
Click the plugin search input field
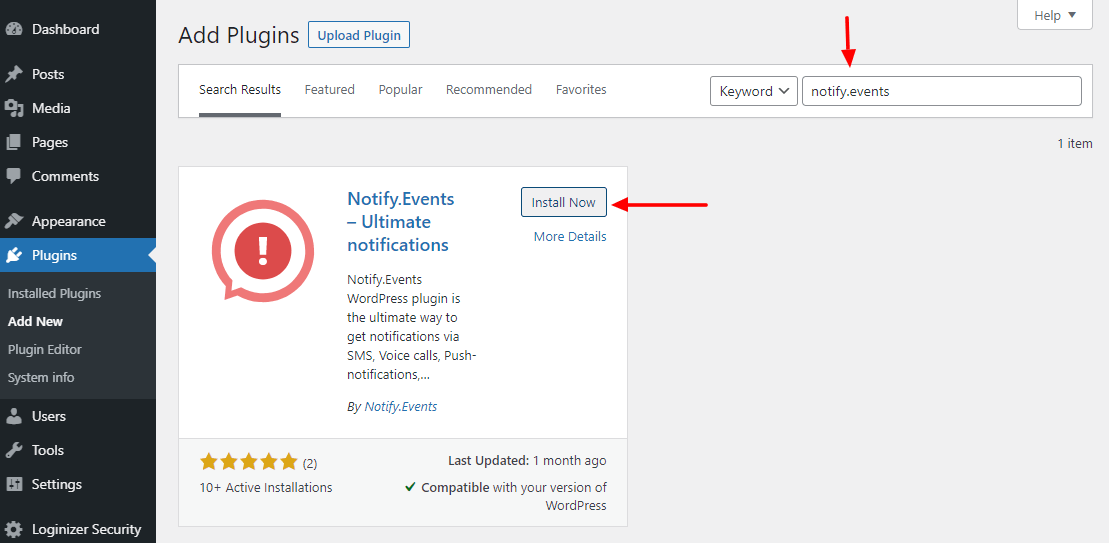(x=941, y=91)
